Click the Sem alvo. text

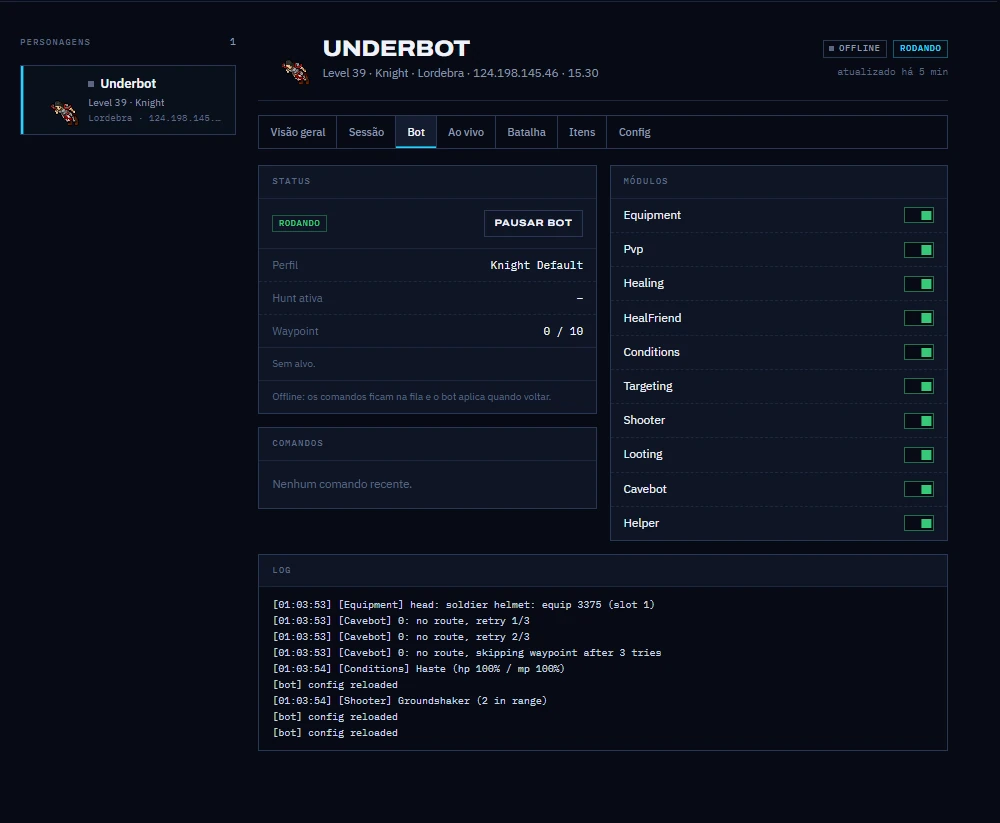click(293, 364)
